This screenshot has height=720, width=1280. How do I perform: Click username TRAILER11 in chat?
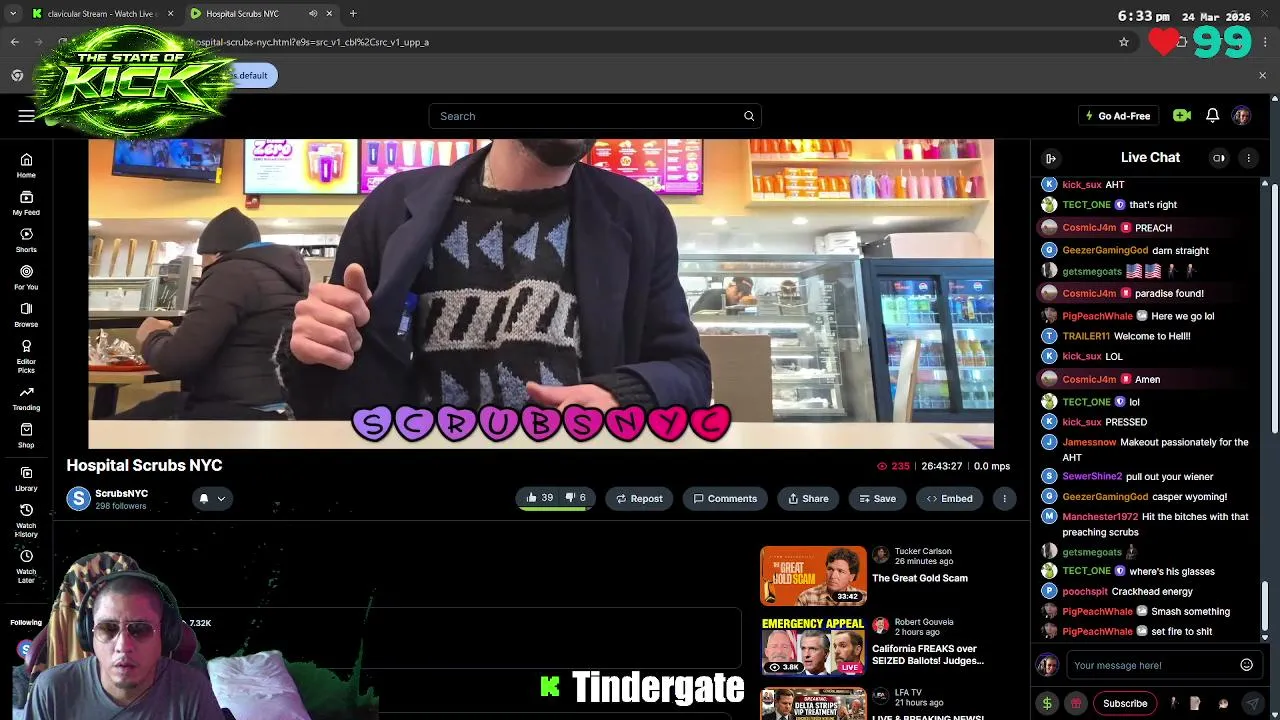pyautogui.click(x=1086, y=336)
